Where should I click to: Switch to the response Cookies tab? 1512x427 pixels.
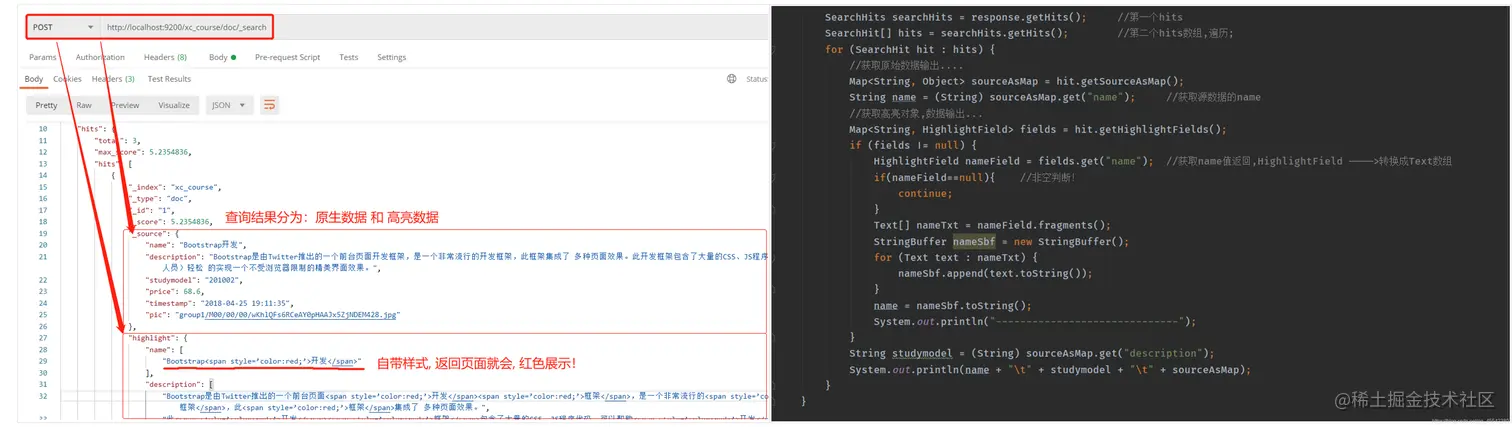(67, 79)
